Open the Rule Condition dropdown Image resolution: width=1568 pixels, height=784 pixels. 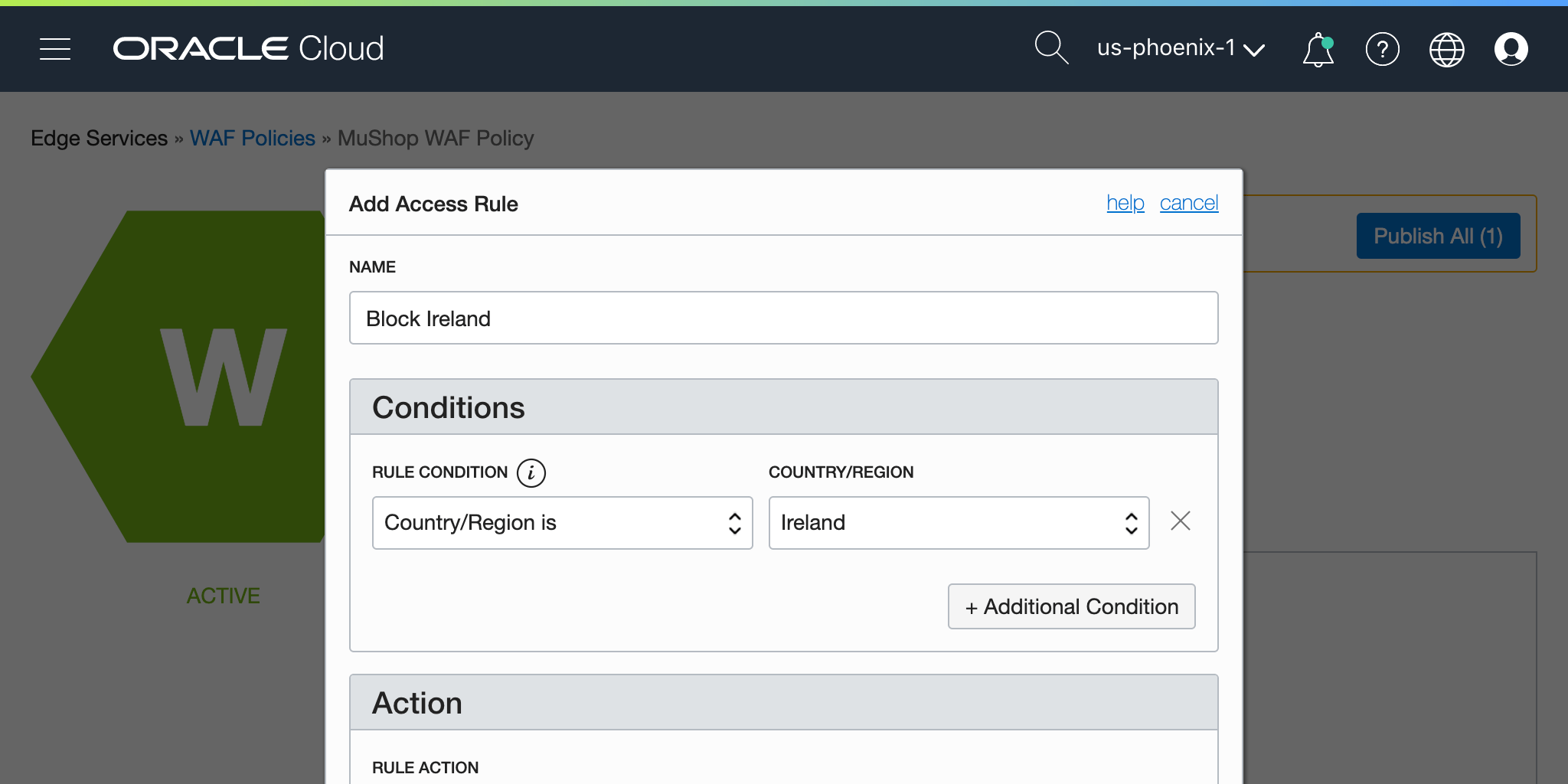(562, 523)
